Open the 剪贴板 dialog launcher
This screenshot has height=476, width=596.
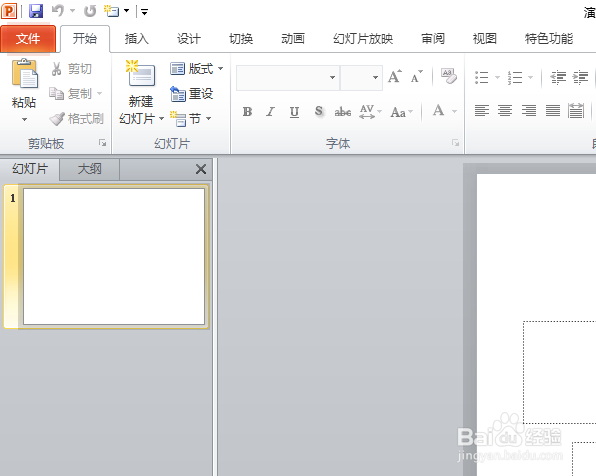[x=103, y=143]
